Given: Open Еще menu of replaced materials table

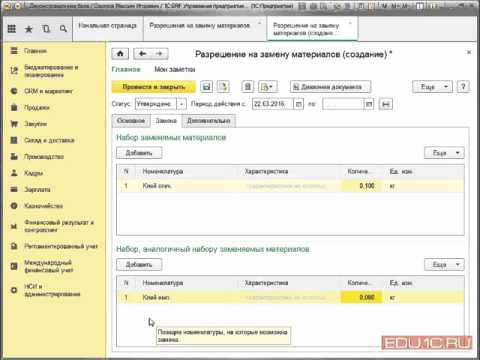Looking at the screenshot, I should (x=444, y=153).
